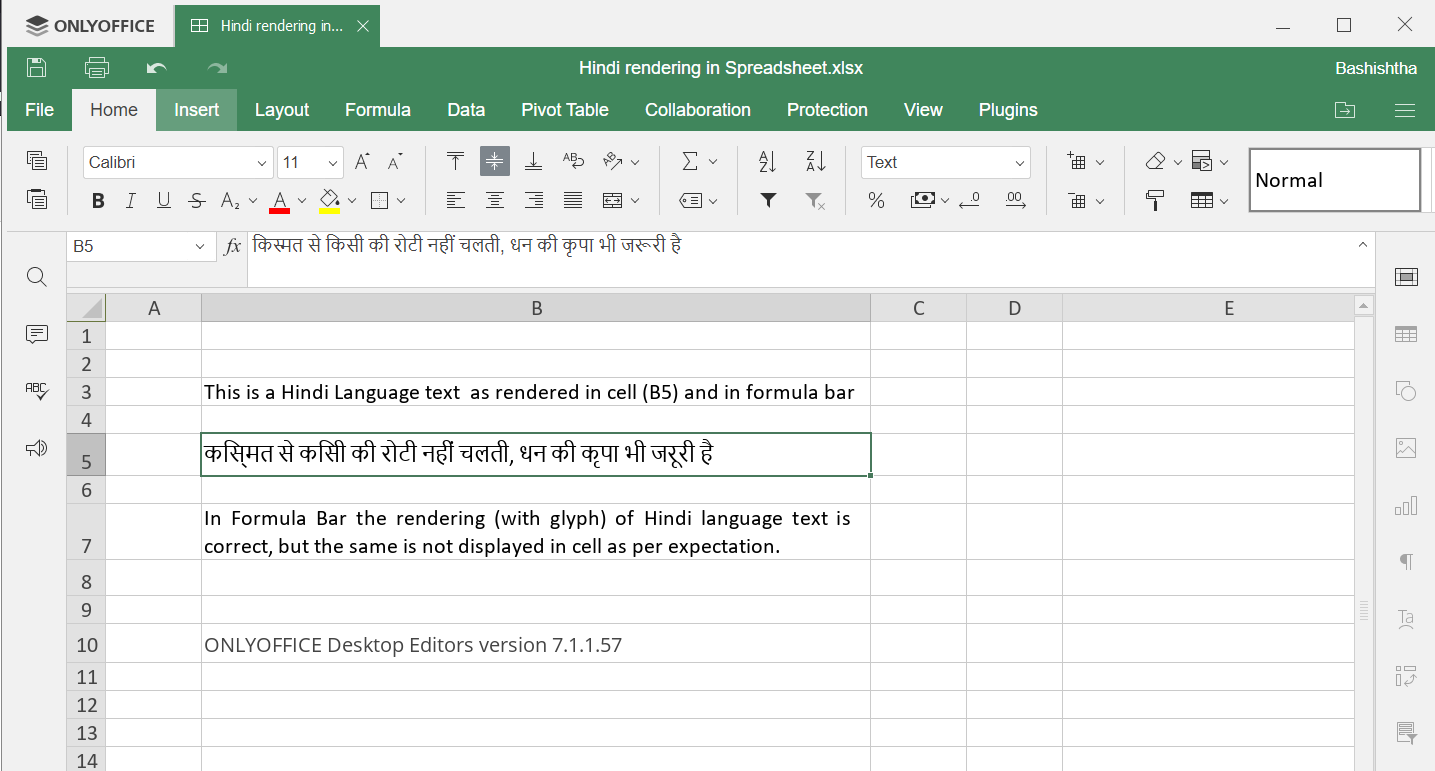Click accounting currency style icon

tap(922, 201)
